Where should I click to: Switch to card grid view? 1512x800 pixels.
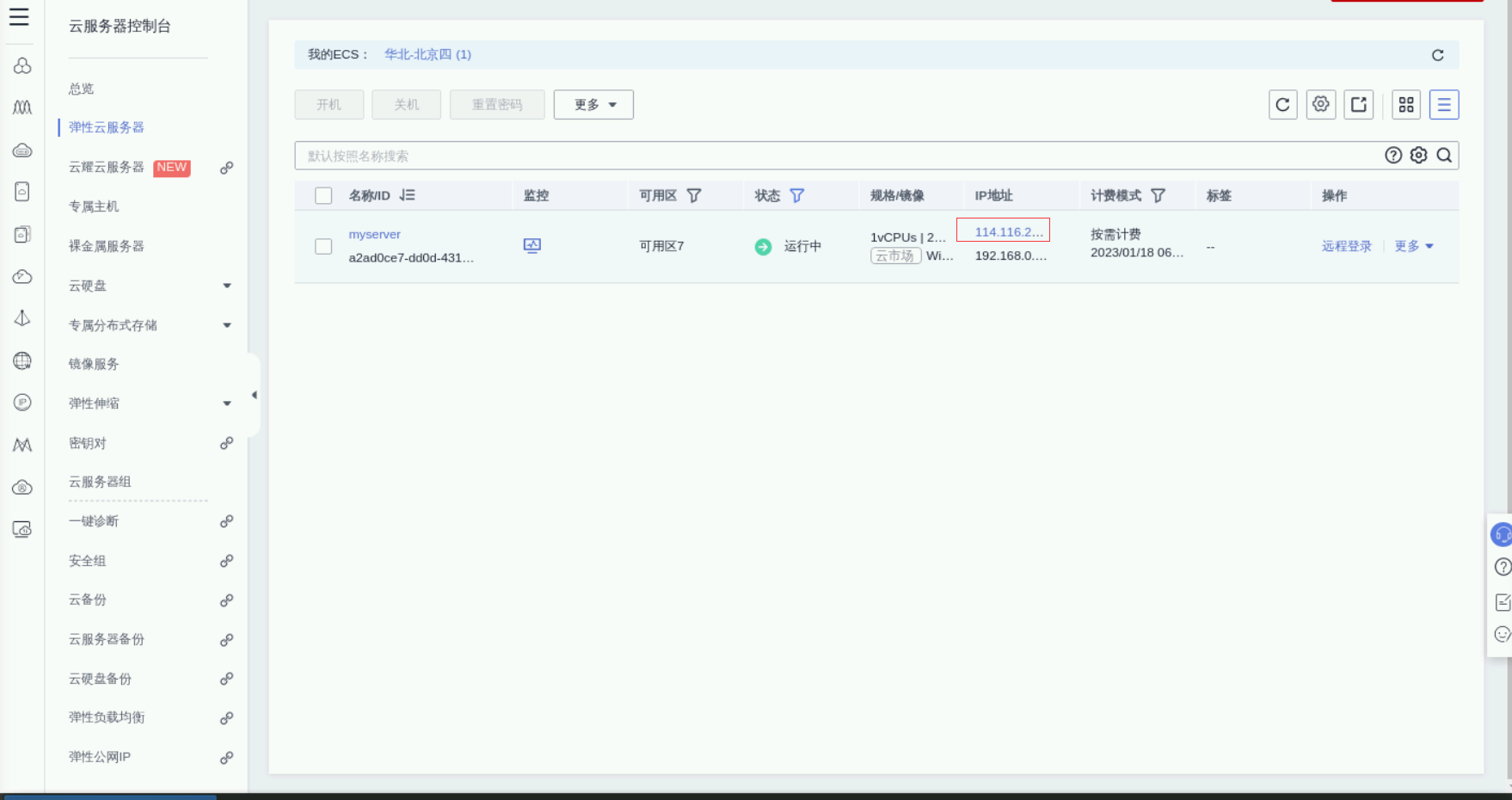(1406, 105)
